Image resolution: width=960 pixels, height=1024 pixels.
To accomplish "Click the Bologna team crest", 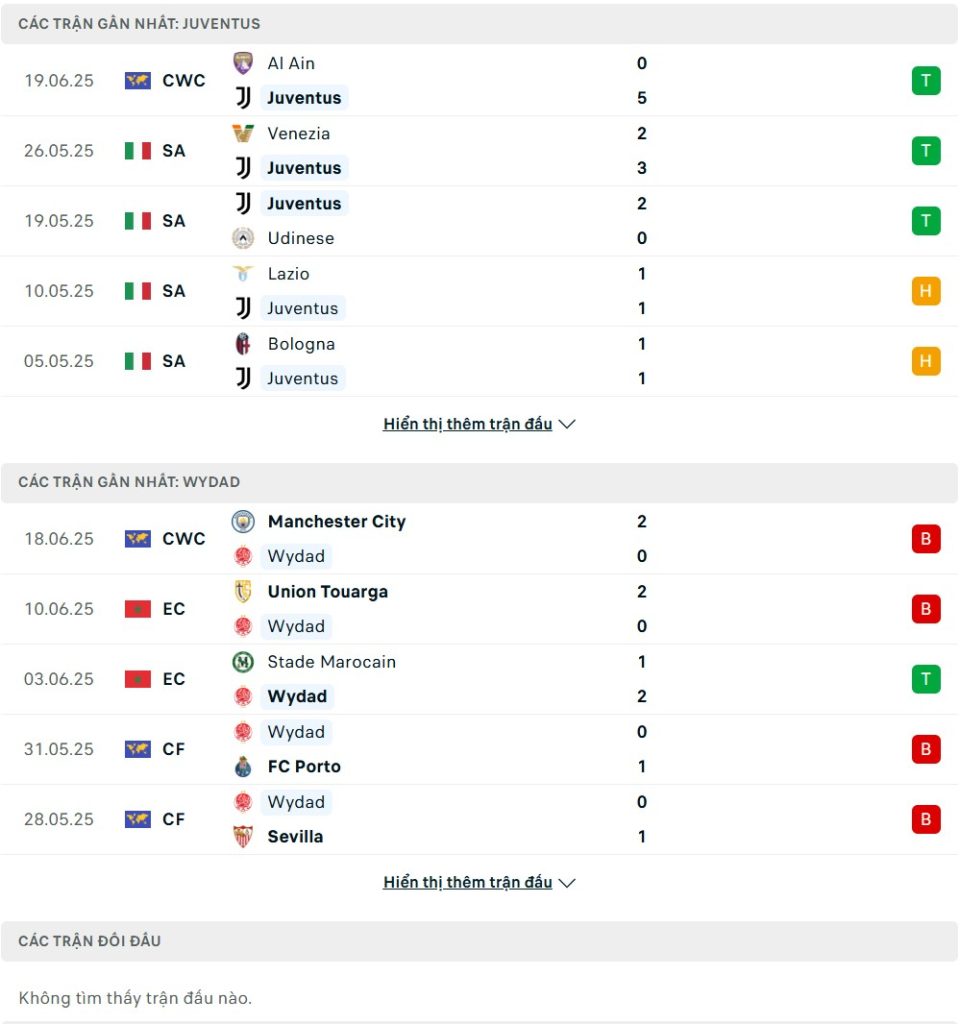I will click(x=243, y=344).
